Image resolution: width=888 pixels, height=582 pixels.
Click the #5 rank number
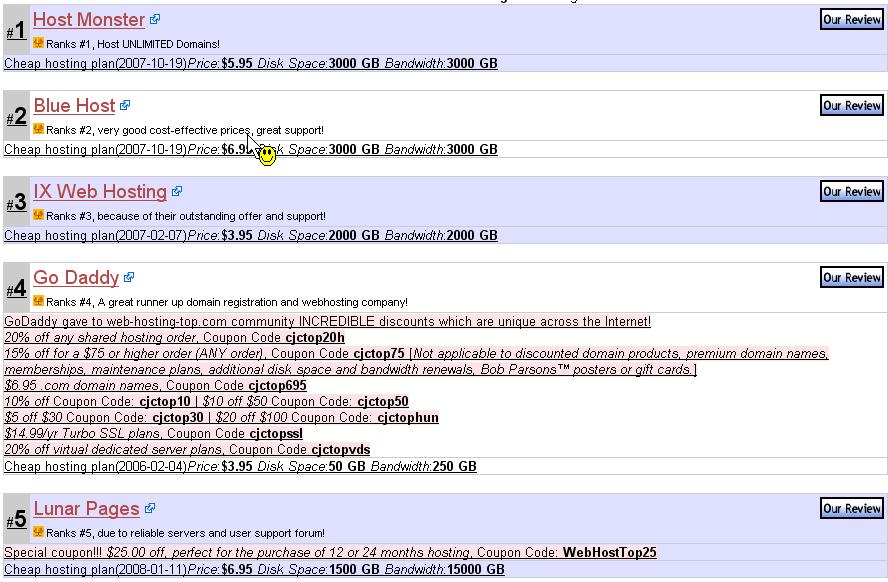pyautogui.click(x=16, y=520)
